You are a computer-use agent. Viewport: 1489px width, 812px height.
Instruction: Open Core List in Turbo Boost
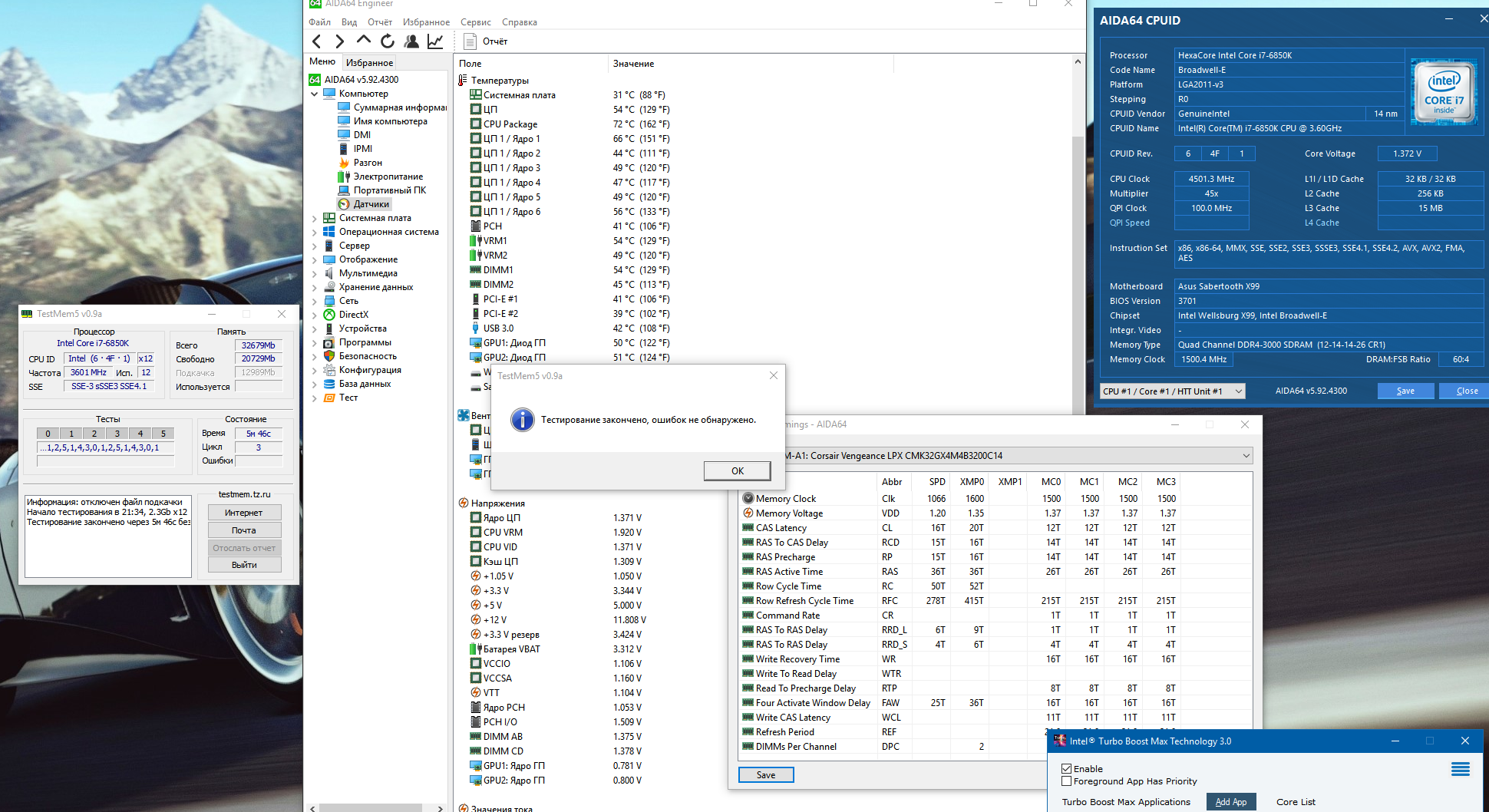[x=1296, y=801]
